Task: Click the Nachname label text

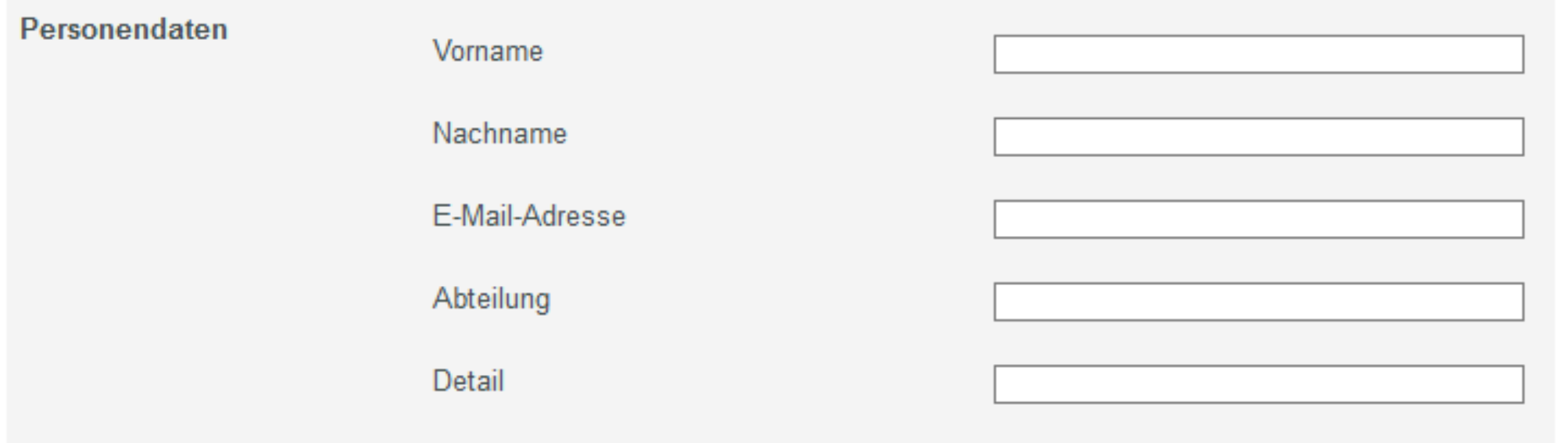Action: tap(499, 134)
